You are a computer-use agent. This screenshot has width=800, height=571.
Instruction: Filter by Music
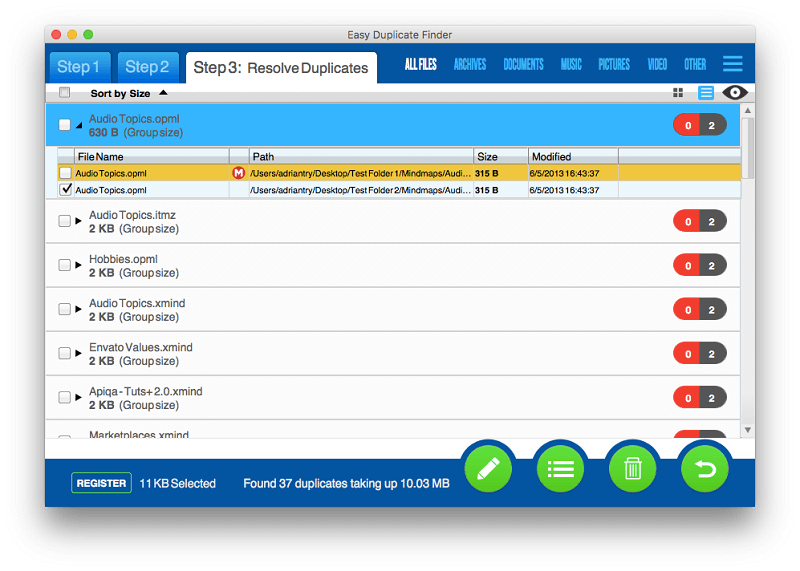tap(571, 64)
